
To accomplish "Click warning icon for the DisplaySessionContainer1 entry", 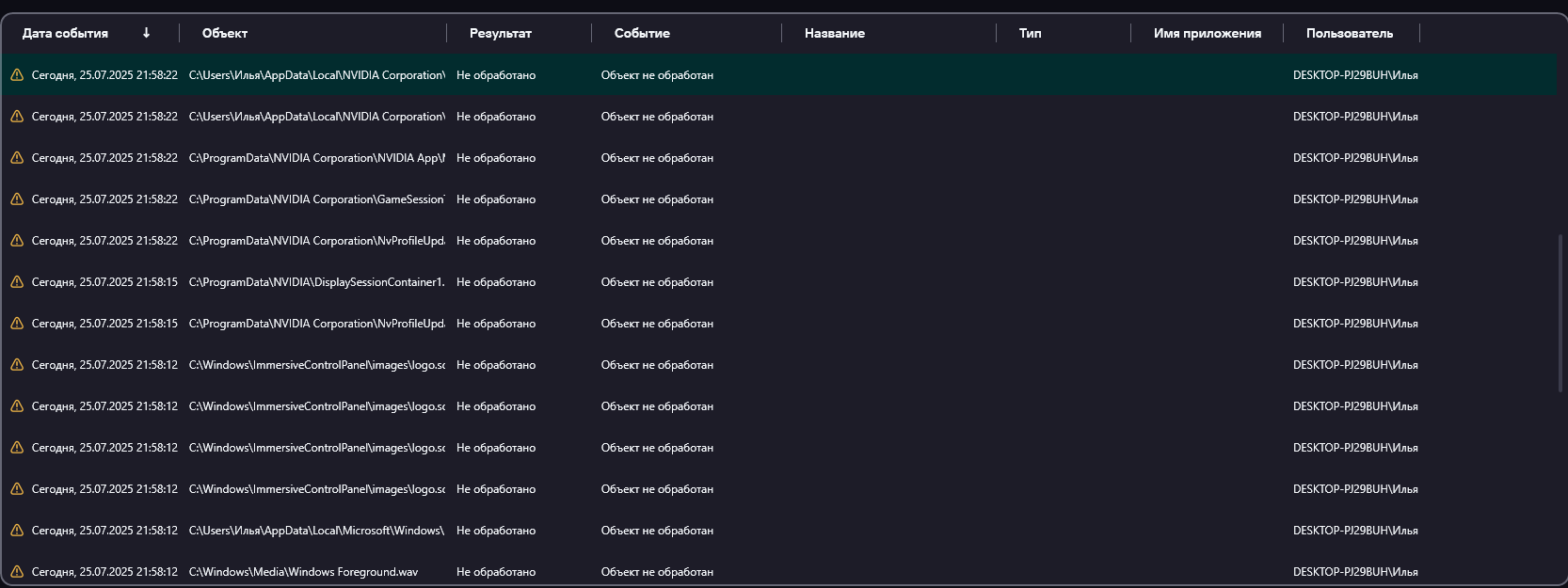I will [17, 282].
